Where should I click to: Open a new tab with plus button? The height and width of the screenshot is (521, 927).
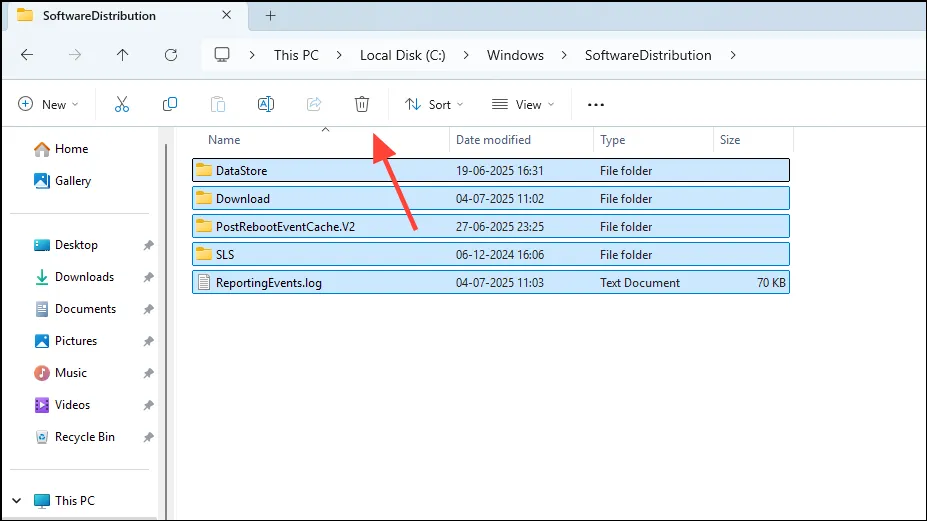click(x=270, y=16)
